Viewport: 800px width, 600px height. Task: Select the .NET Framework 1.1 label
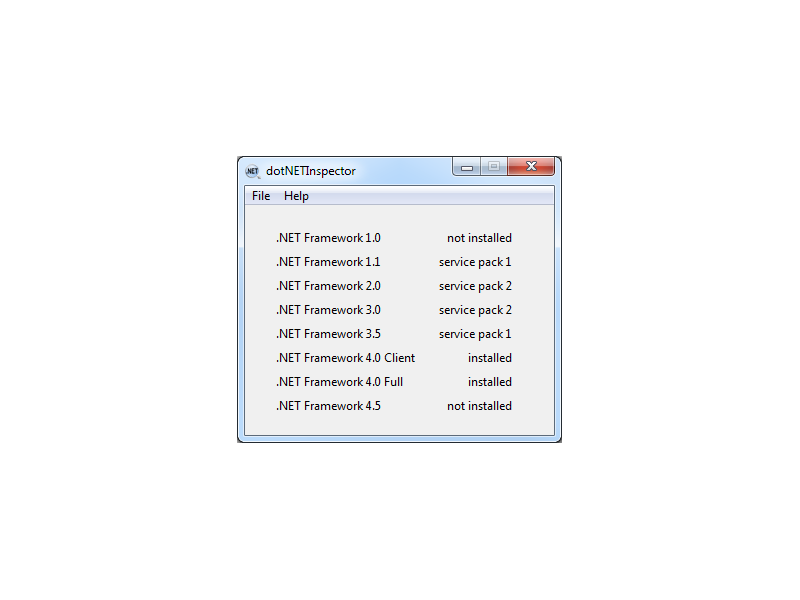(x=328, y=262)
